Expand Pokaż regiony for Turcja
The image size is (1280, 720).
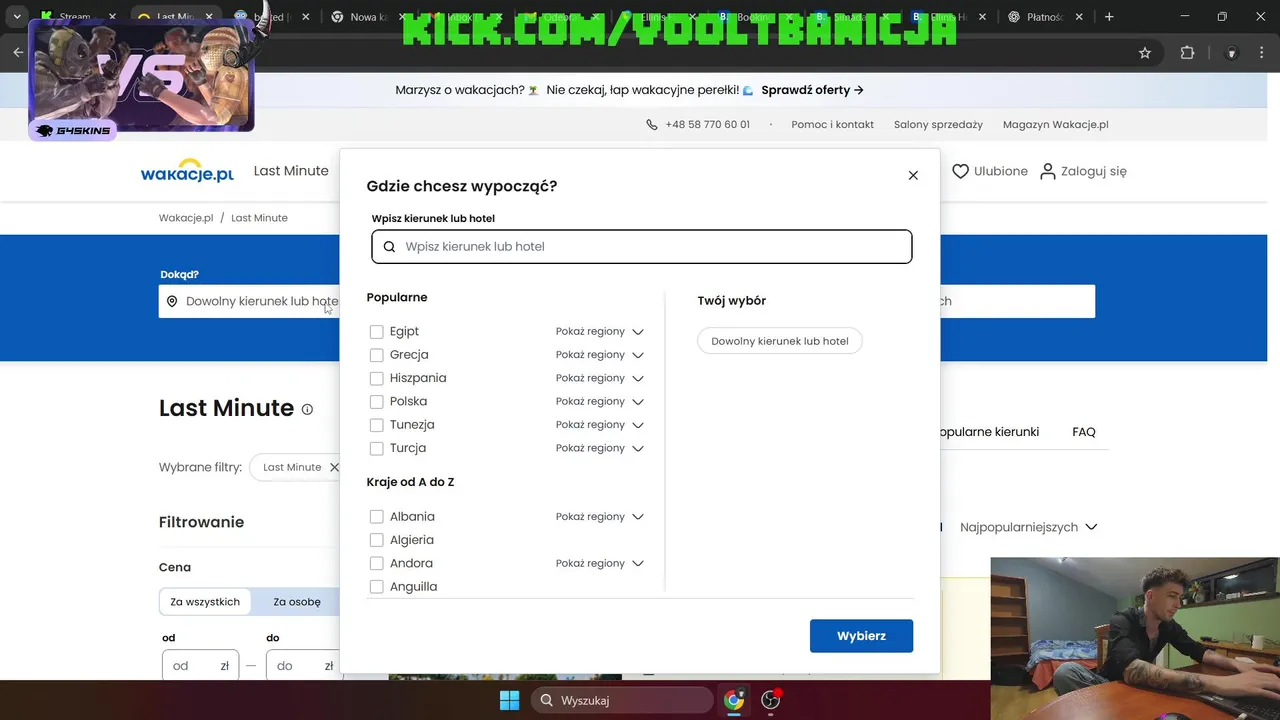[600, 448]
